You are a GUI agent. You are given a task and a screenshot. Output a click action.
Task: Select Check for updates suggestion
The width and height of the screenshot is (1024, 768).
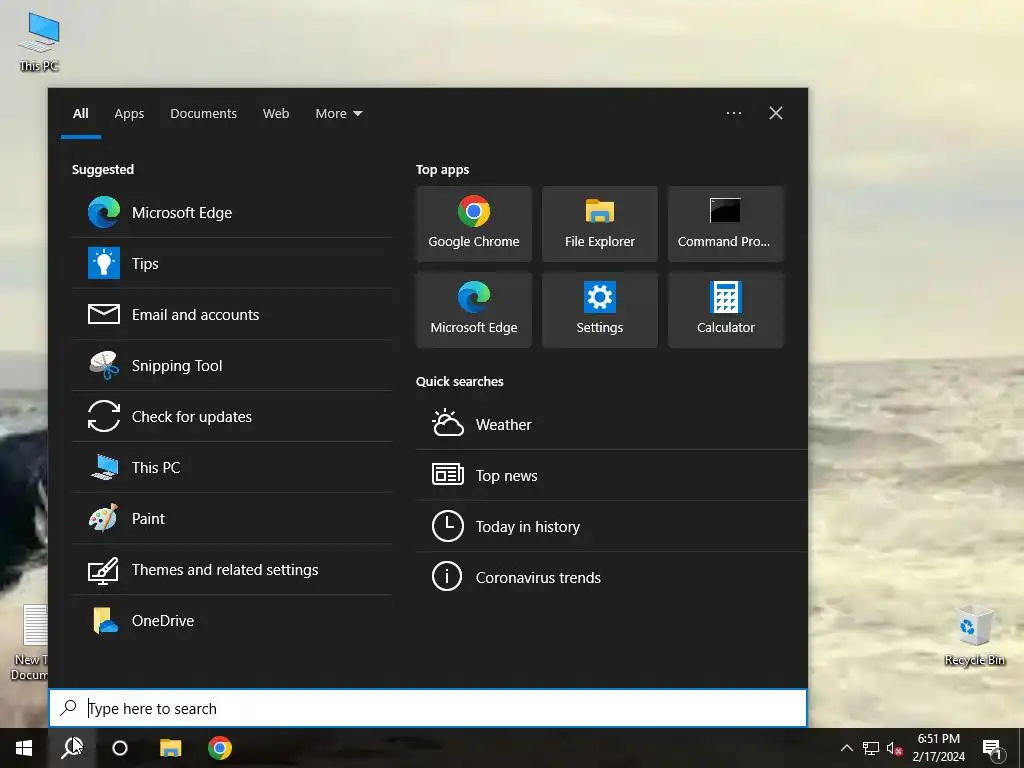pos(232,416)
